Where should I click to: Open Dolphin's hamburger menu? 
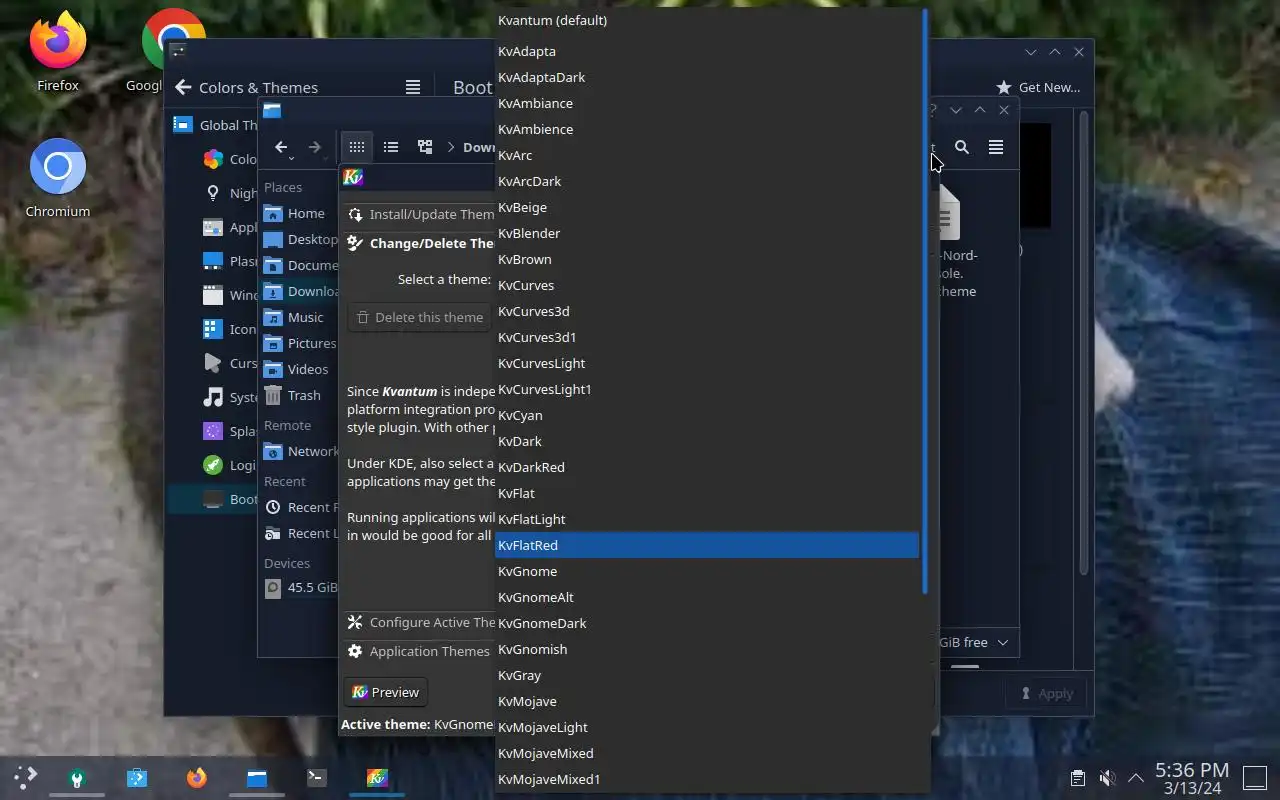[x=996, y=147]
